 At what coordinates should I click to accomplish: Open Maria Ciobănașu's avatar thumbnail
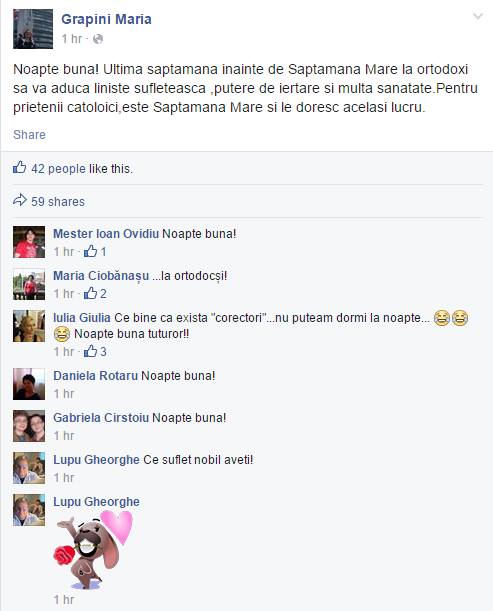pyautogui.click(x=29, y=284)
